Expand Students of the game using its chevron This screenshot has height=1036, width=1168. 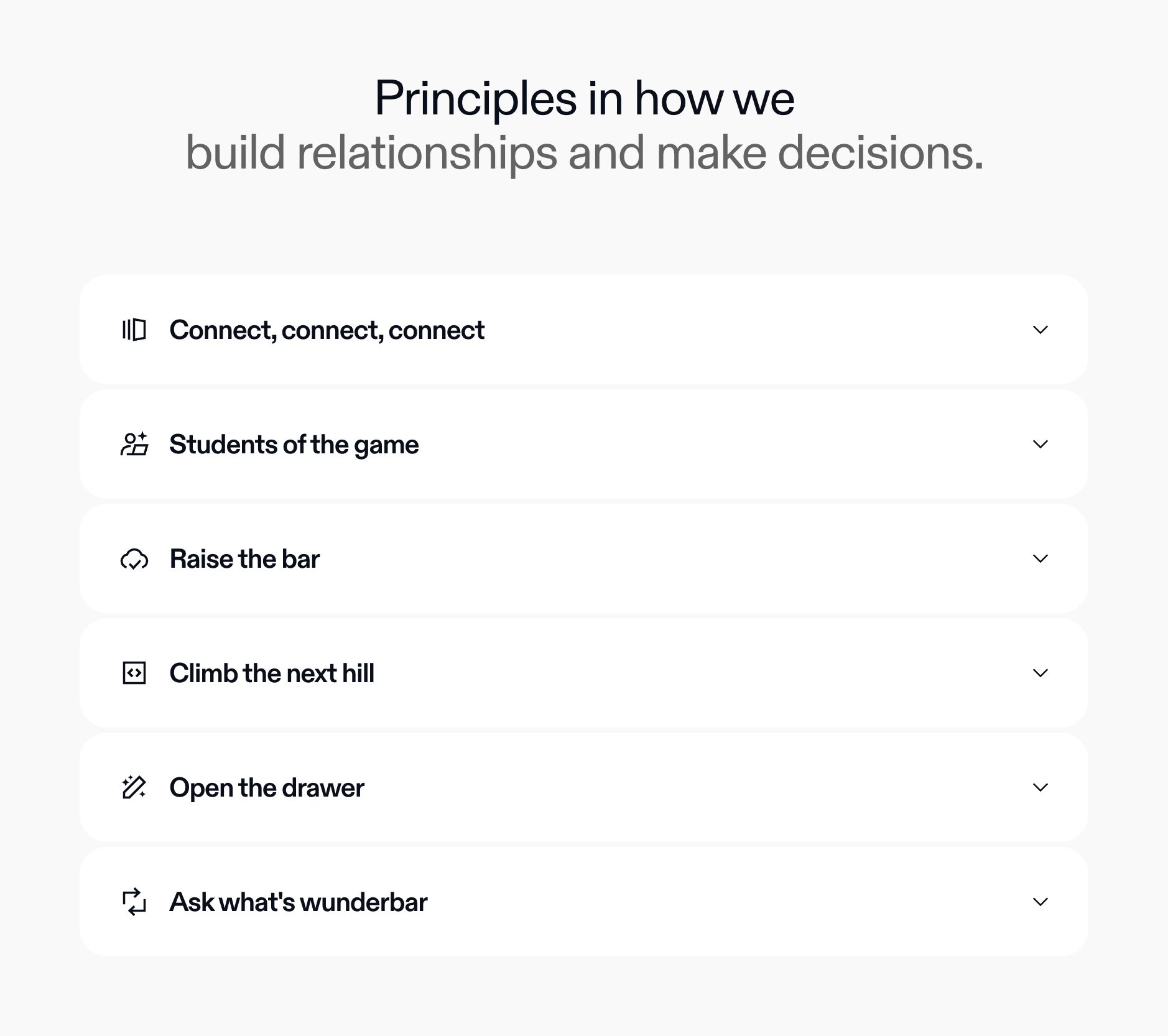pyautogui.click(x=1040, y=444)
